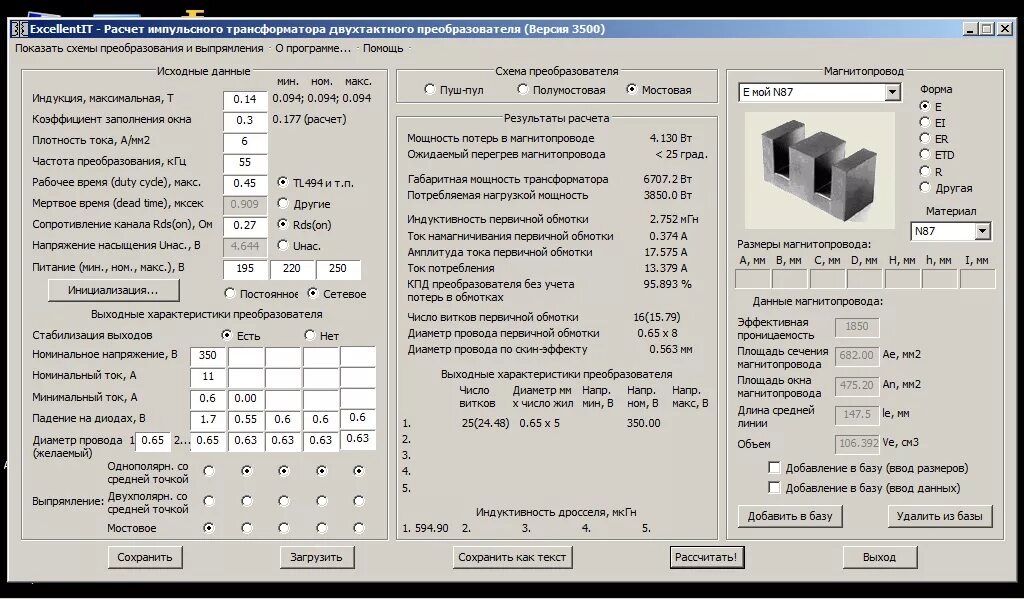Click the core dimension 'I, мм' field
1024x600 pixels.
(977, 279)
